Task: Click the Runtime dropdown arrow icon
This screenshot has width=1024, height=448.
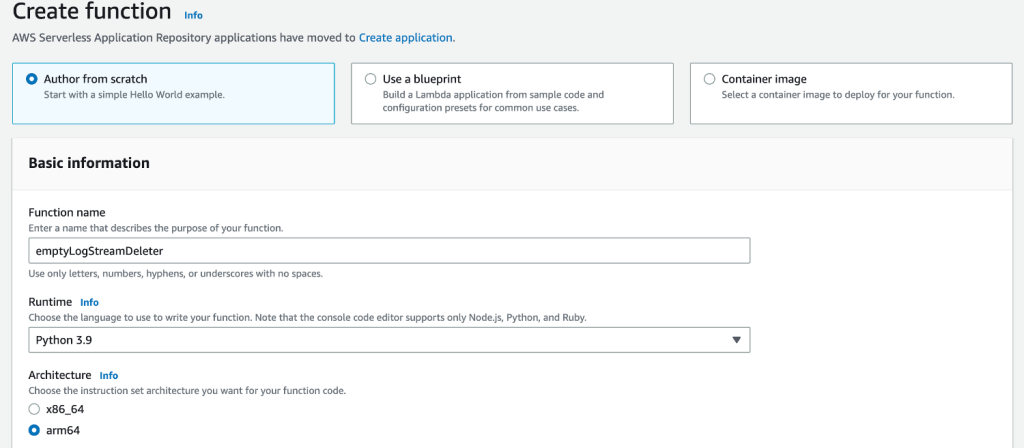Action: click(736, 340)
